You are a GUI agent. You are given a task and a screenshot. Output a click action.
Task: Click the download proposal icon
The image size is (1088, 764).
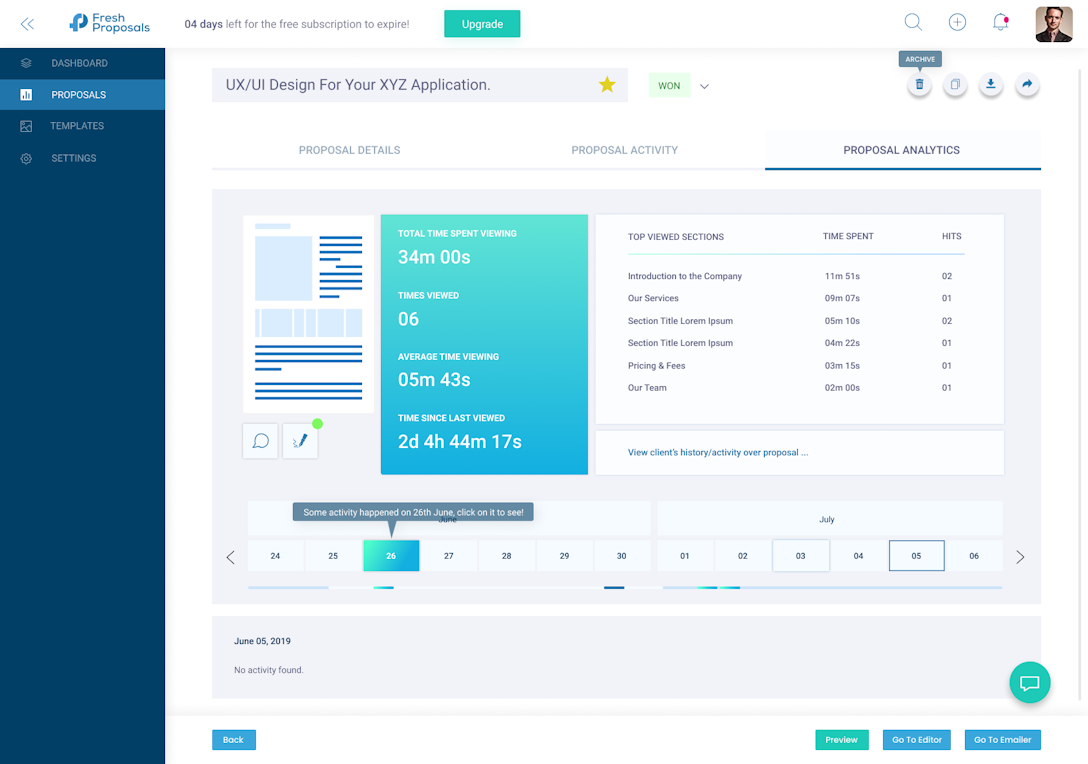(x=990, y=85)
